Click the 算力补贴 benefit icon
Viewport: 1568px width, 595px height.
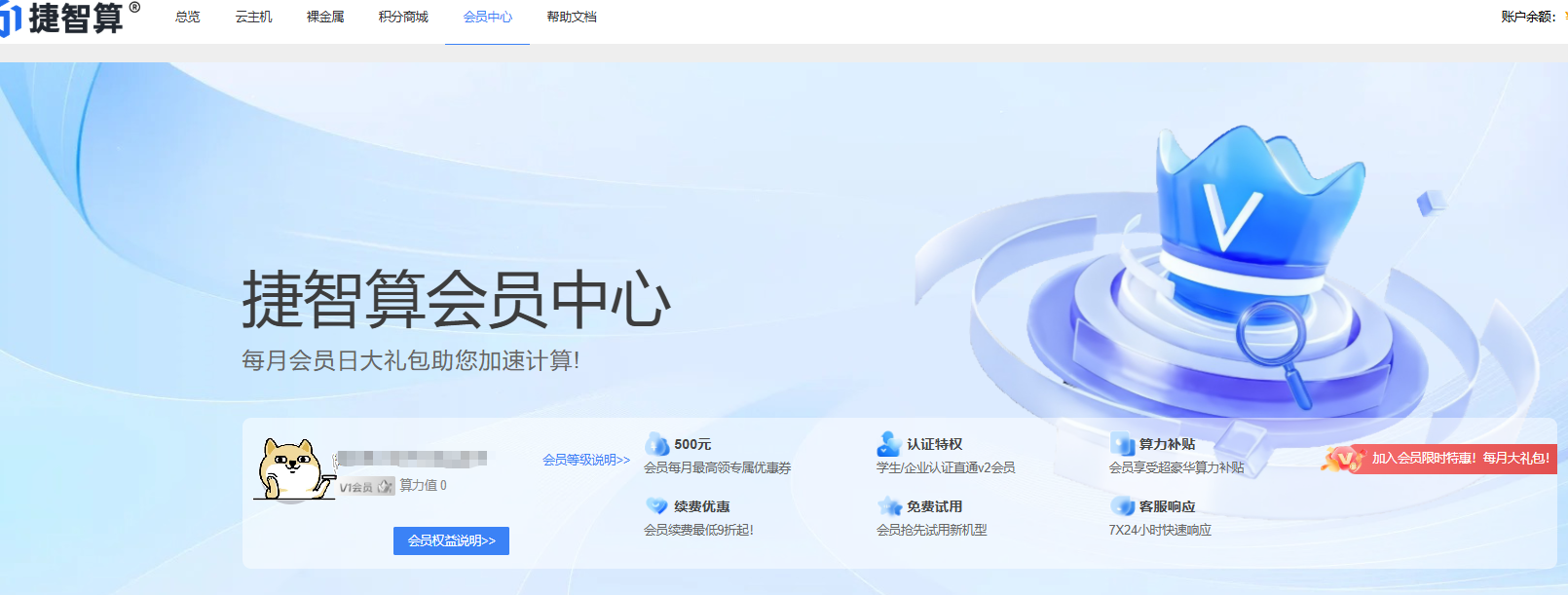pos(1122,444)
